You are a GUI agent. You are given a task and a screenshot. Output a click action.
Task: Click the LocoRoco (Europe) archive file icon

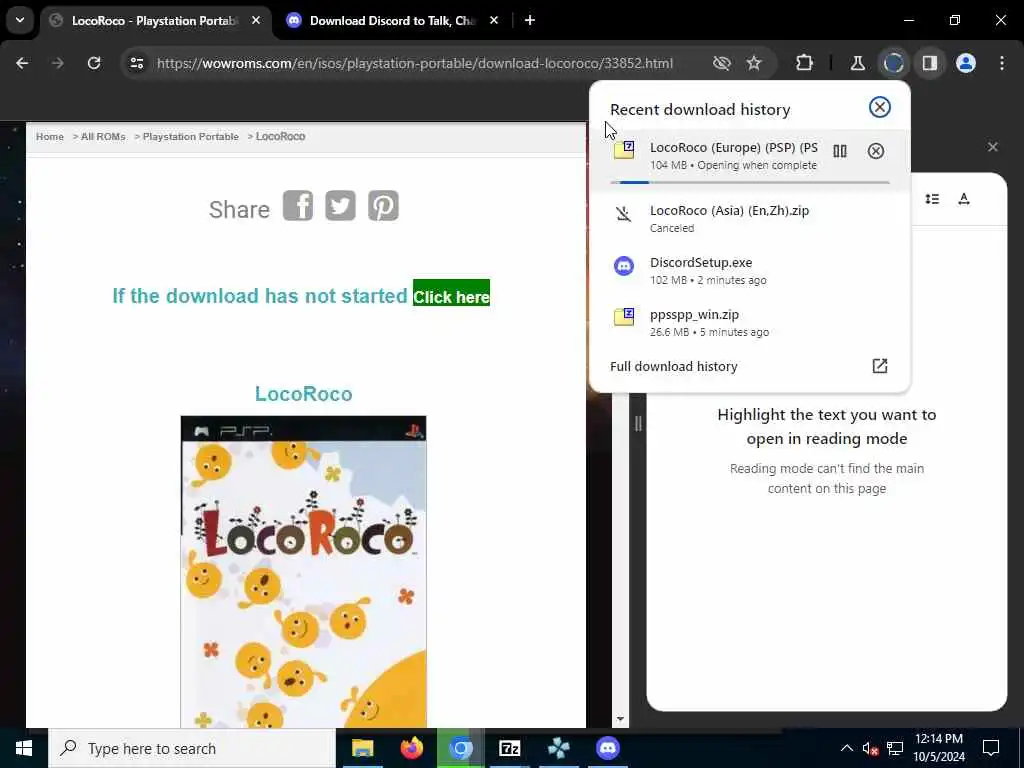pyautogui.click(x=624, y=150)
